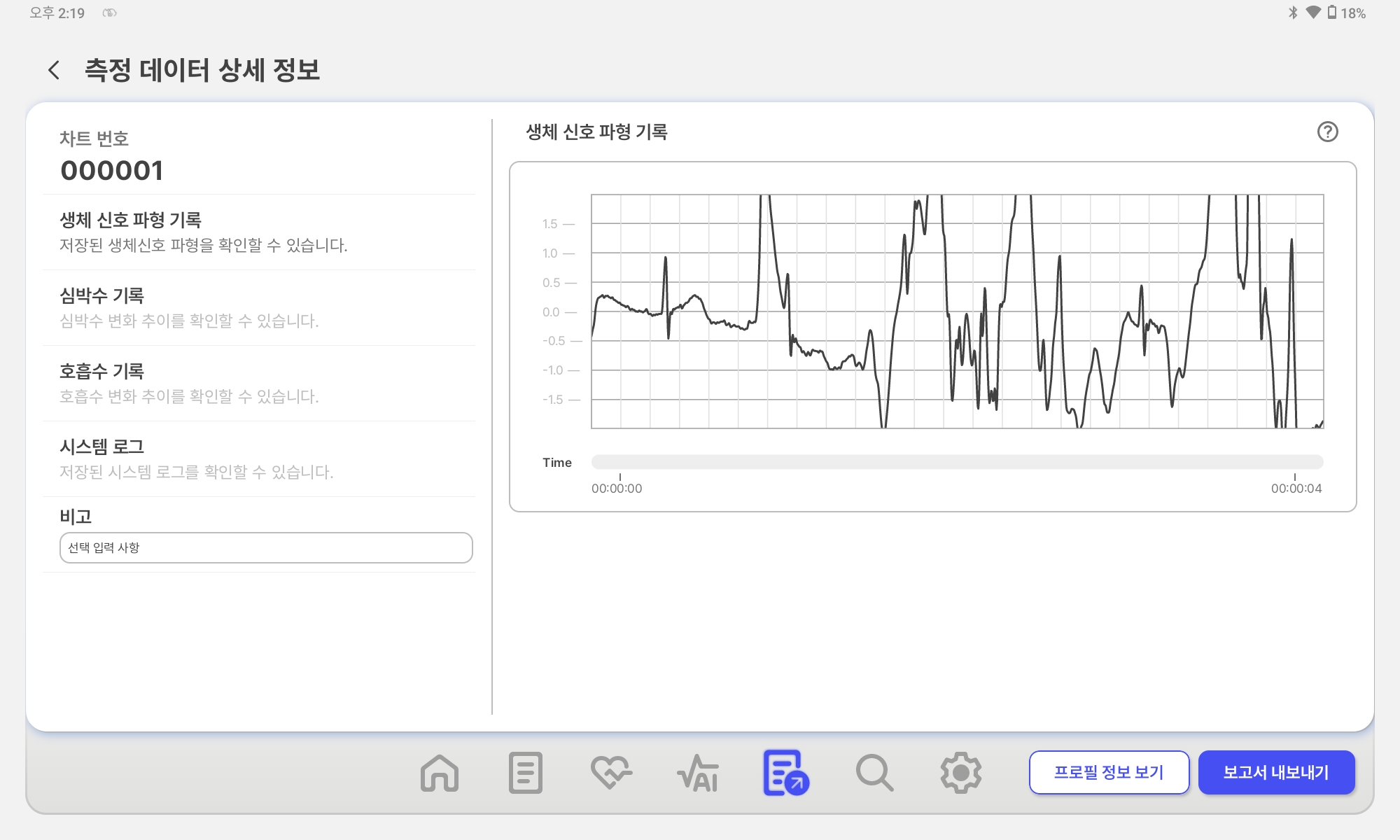1400x840 pixels.
Task: Click the 0.0 y-axis label
Action: coord(550,312)
